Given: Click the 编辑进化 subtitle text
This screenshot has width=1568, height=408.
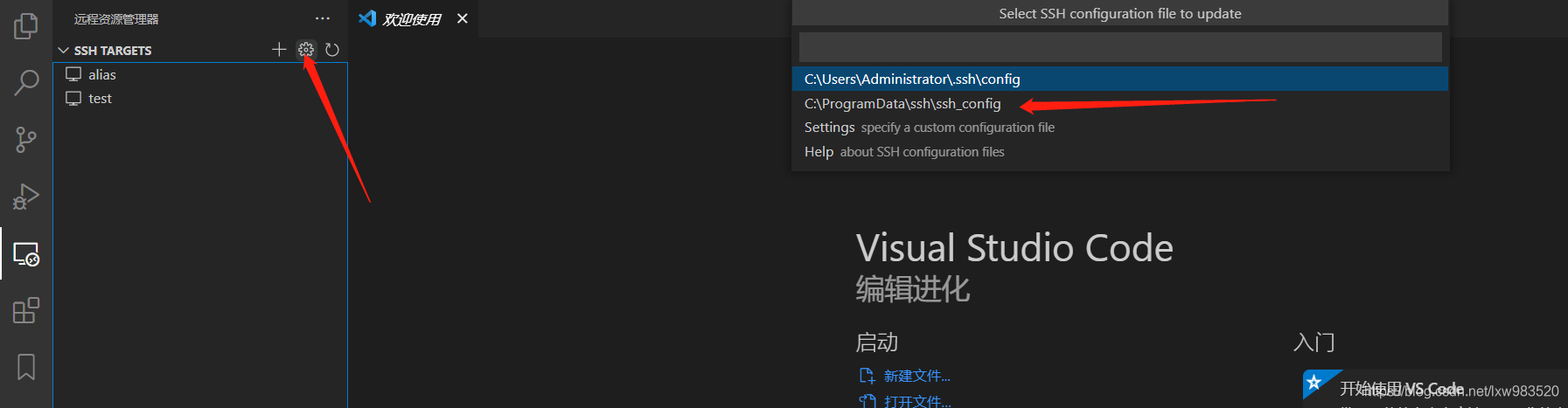Looking at the screenshot, I should [913, 289].
